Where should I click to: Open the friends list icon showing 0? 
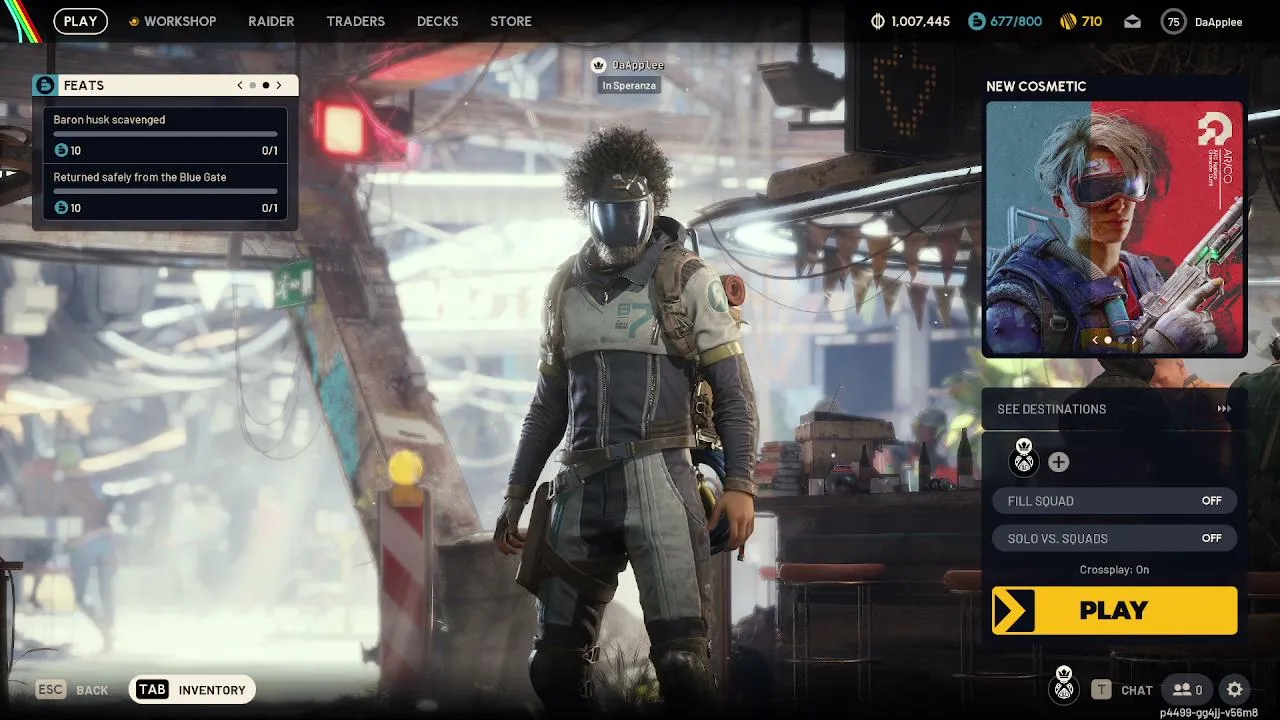[1187, 689]
